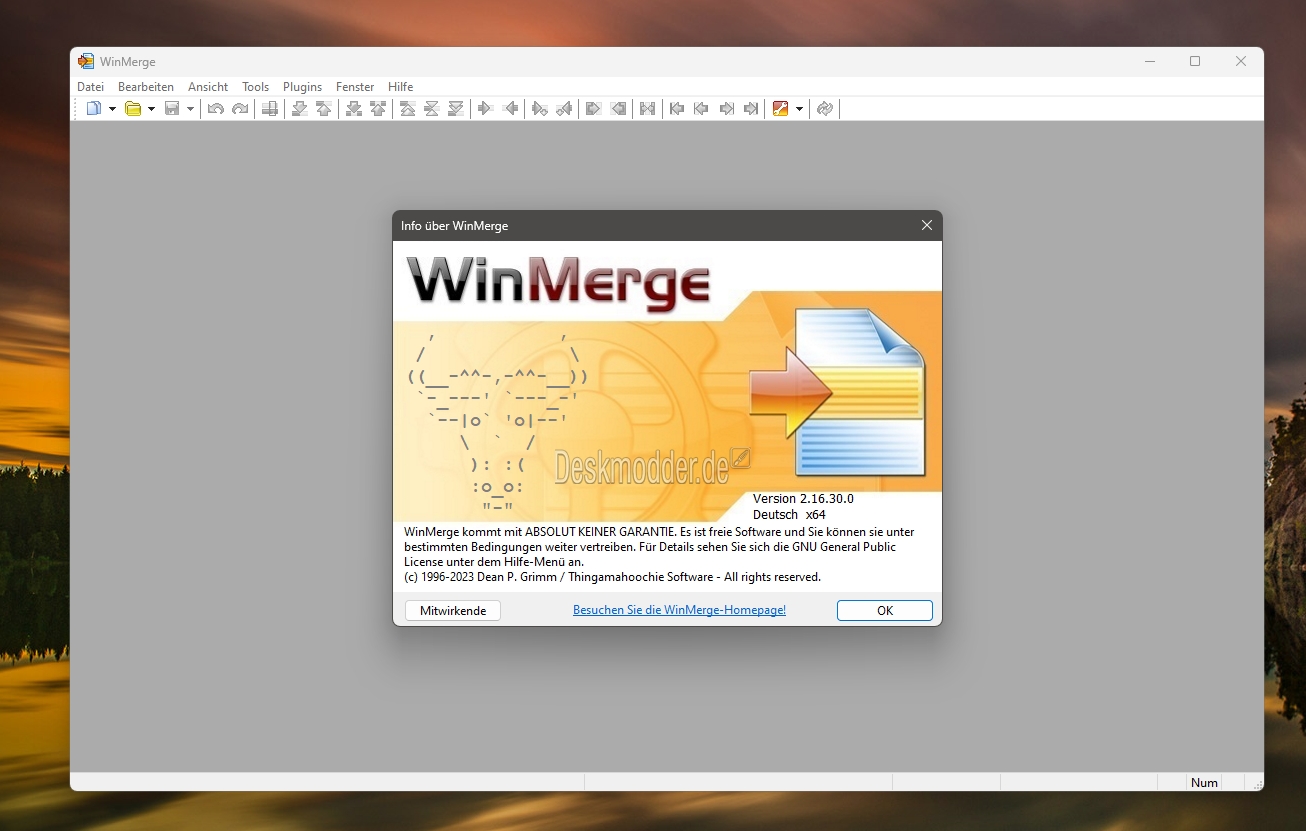Jump to Next Conflict icon
The width and height of the screenshot is (1306, 831).
(x=353, y=108)
